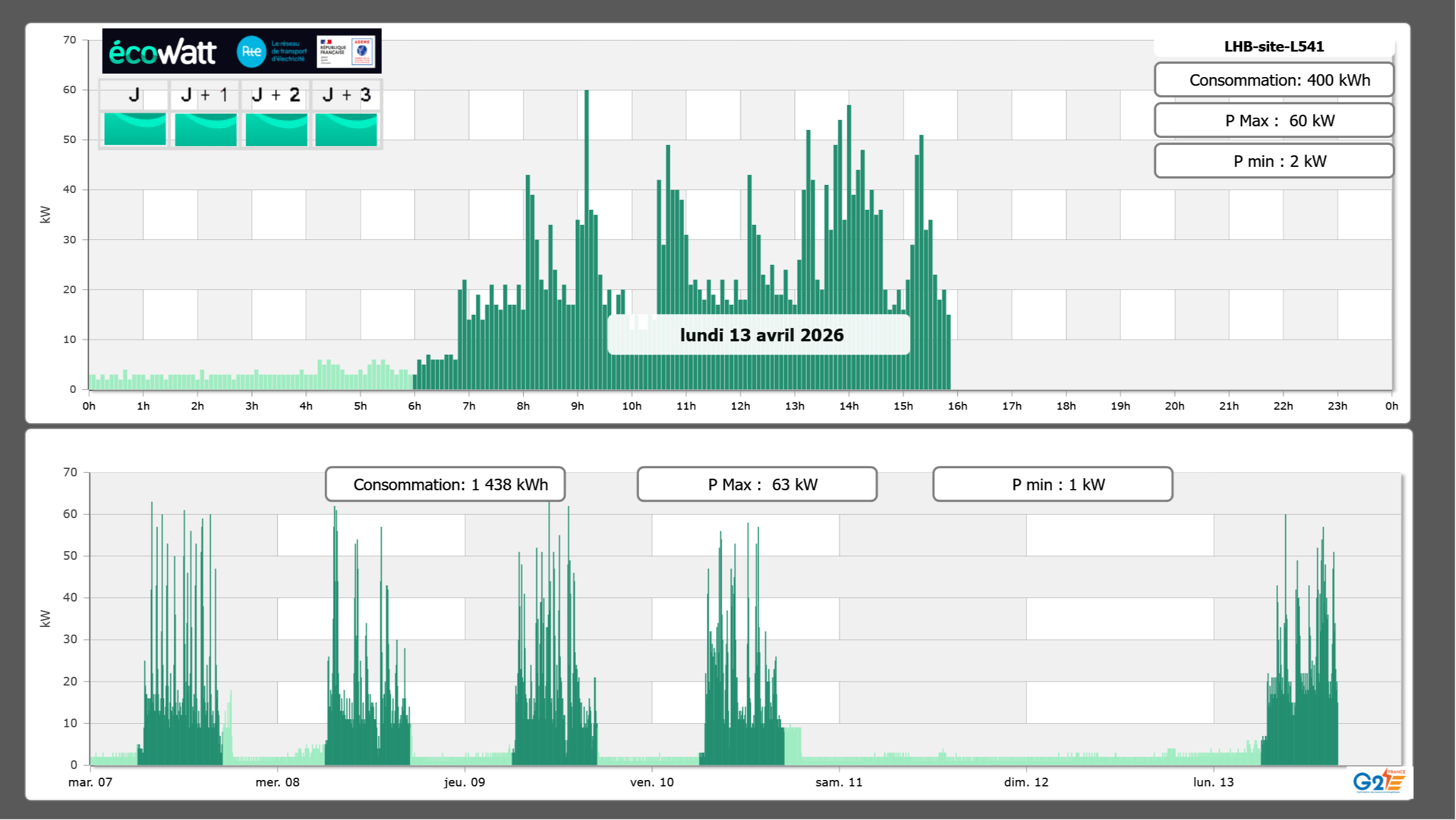Image resolution: width=1456 pixels, height=820 pixels.
Task: Click the 60 kW peak bar after 9h
Action: click(586, 174)
